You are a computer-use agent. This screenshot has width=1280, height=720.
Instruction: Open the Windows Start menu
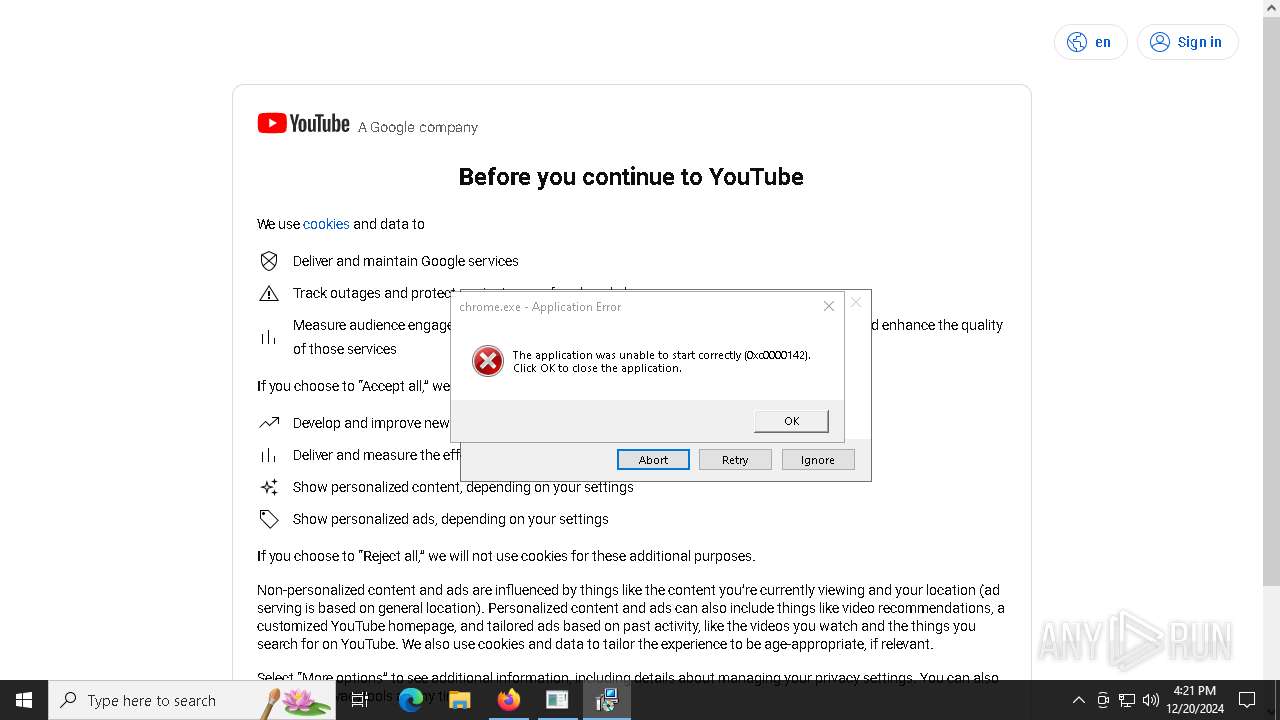pos(24,700)
